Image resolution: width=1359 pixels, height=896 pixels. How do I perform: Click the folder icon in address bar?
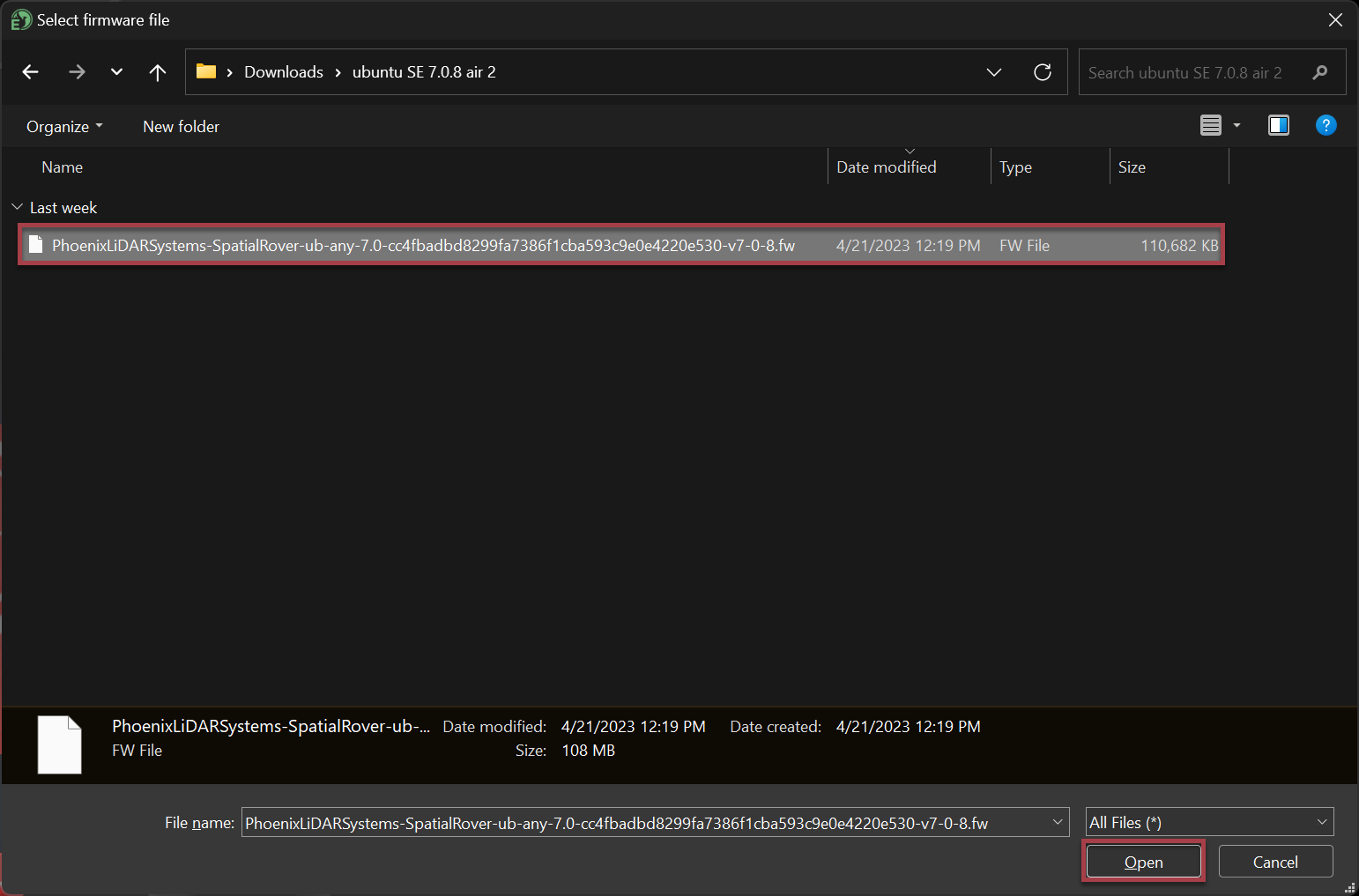206,71
